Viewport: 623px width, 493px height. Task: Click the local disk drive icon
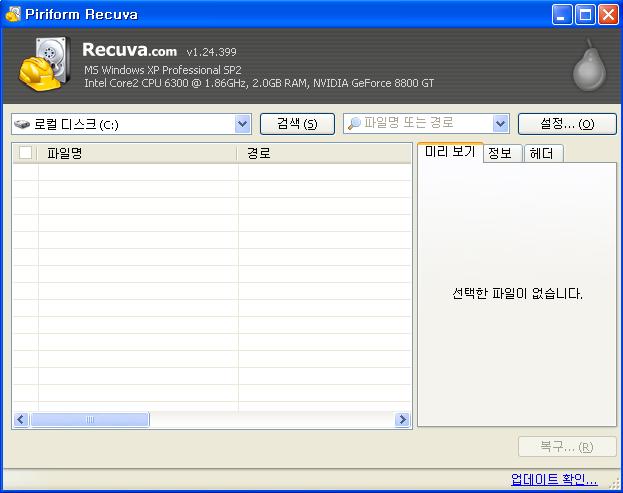coord(22,124)
